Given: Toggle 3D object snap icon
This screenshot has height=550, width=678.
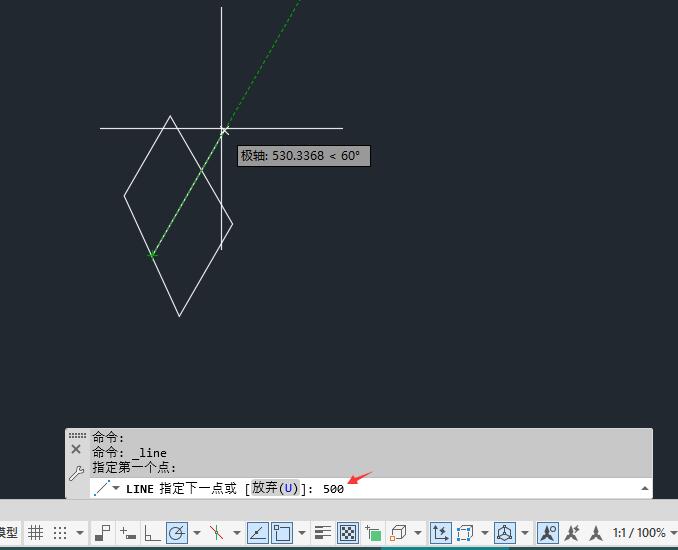Looking at the screenshot, I should 398,533.
